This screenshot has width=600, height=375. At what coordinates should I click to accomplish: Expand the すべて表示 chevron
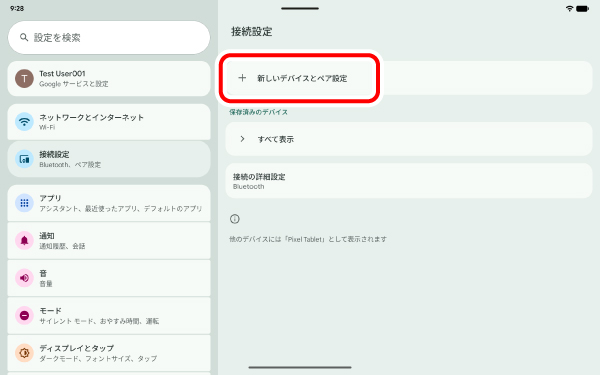click(x=242, y=139)
